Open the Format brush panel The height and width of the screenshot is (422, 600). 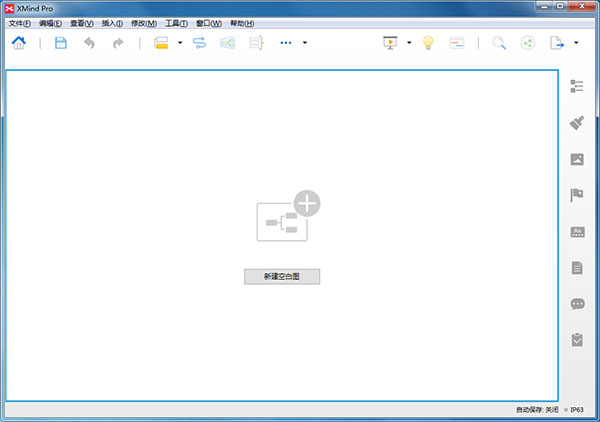577,123
